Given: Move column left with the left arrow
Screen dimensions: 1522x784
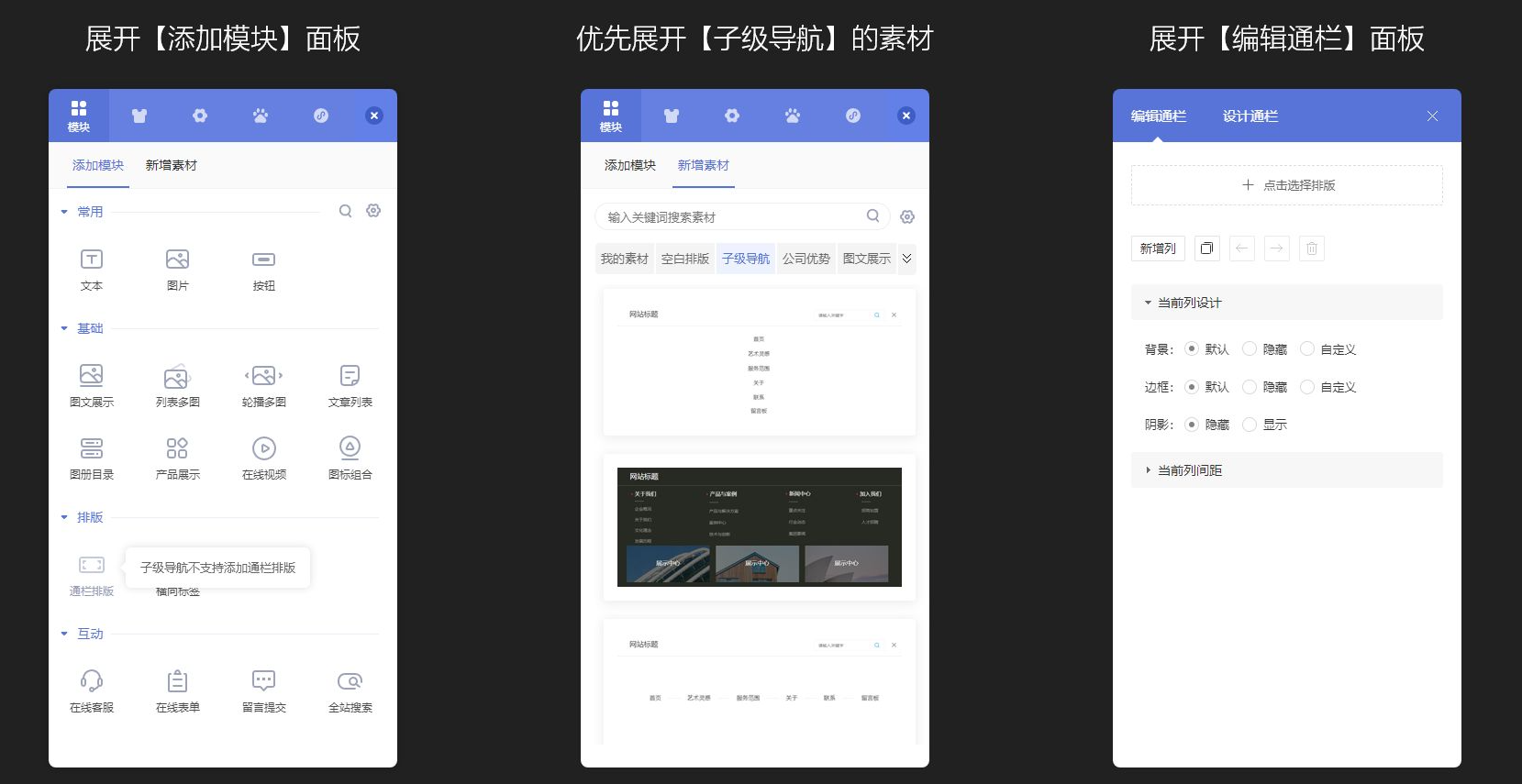Looking at the screenshot, I should pyautogui.click(x=1242, y=248).
